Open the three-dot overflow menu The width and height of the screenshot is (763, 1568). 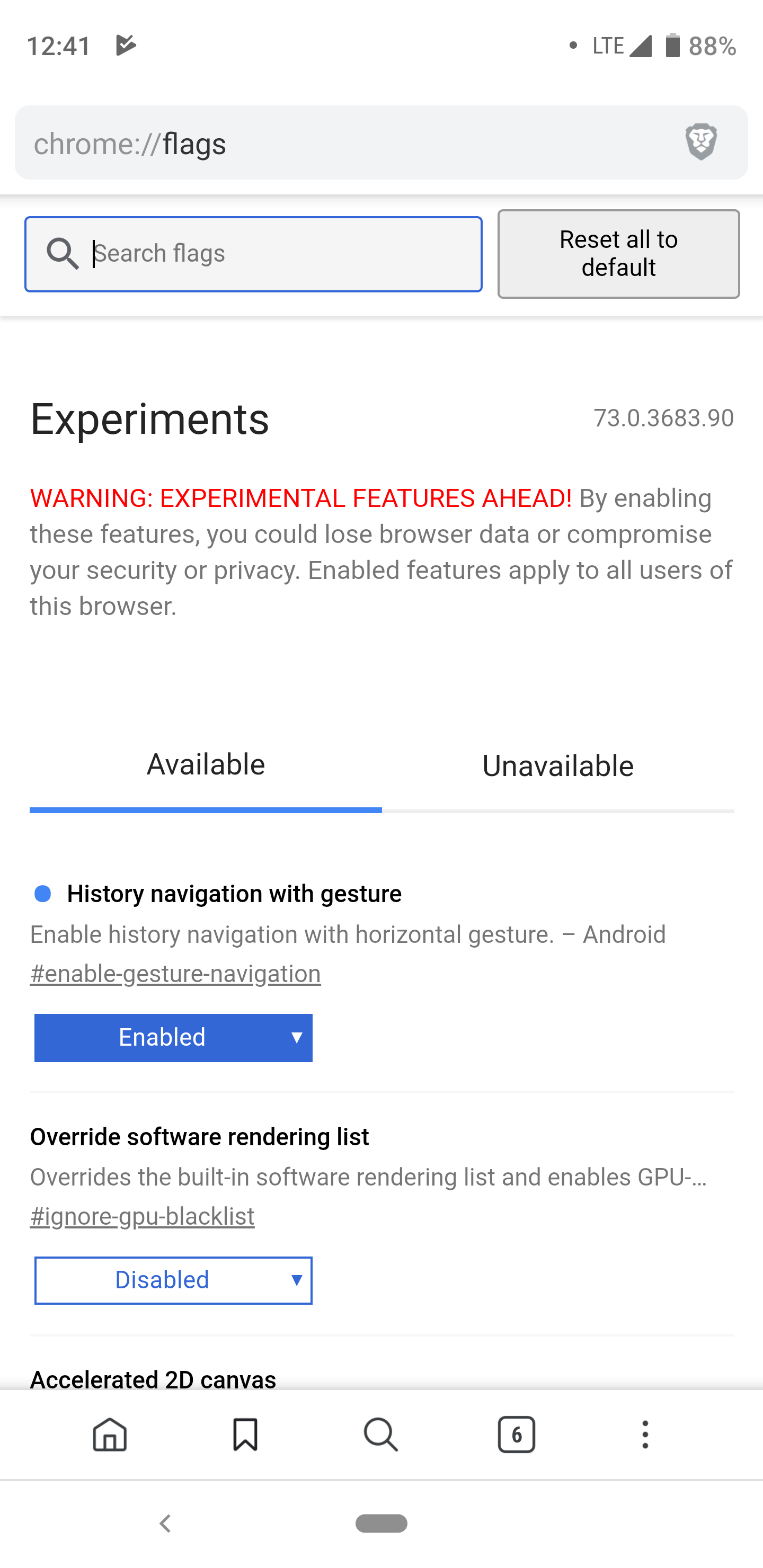(x=645, y=1435)
